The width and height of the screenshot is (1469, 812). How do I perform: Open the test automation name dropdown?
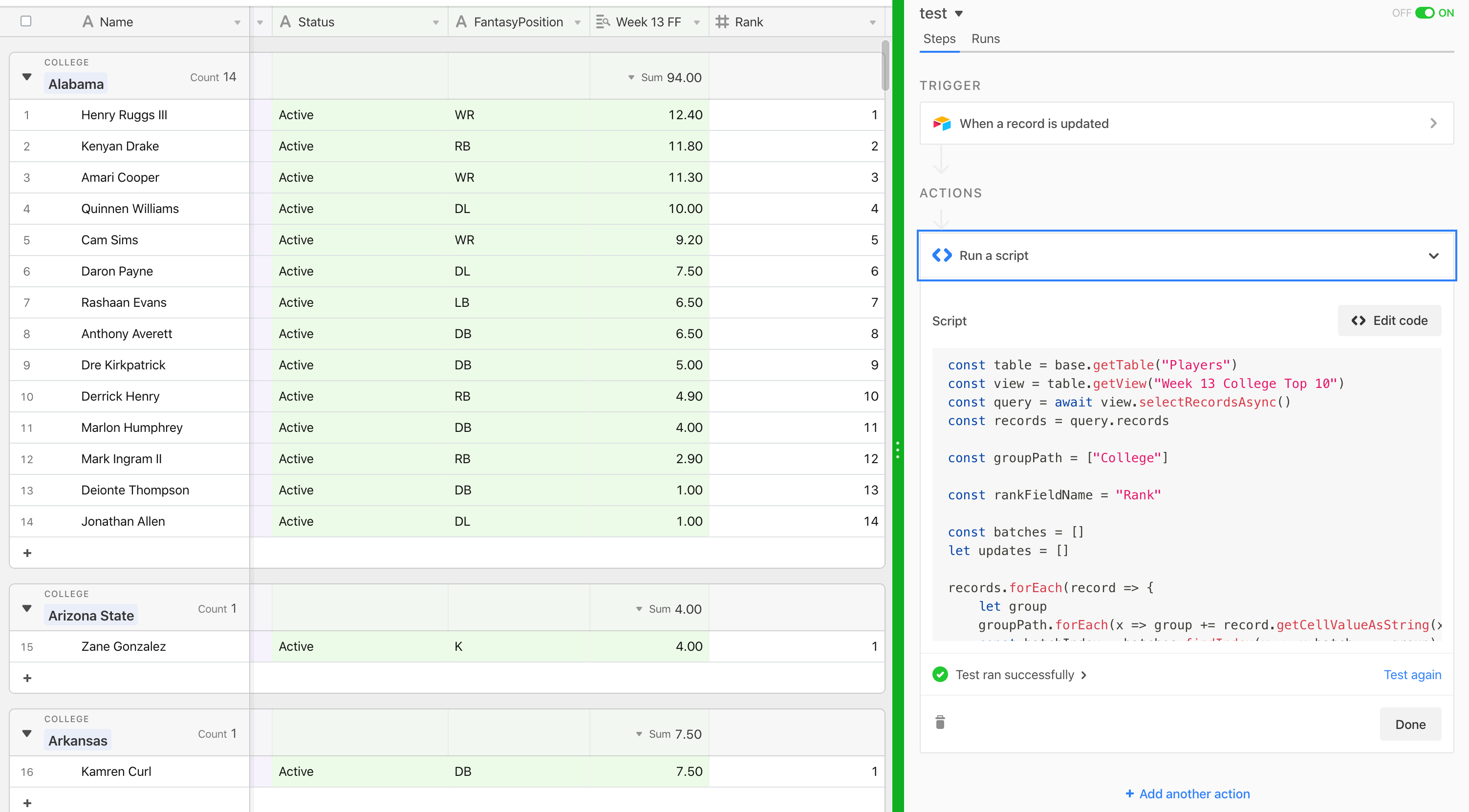[959, 14]
